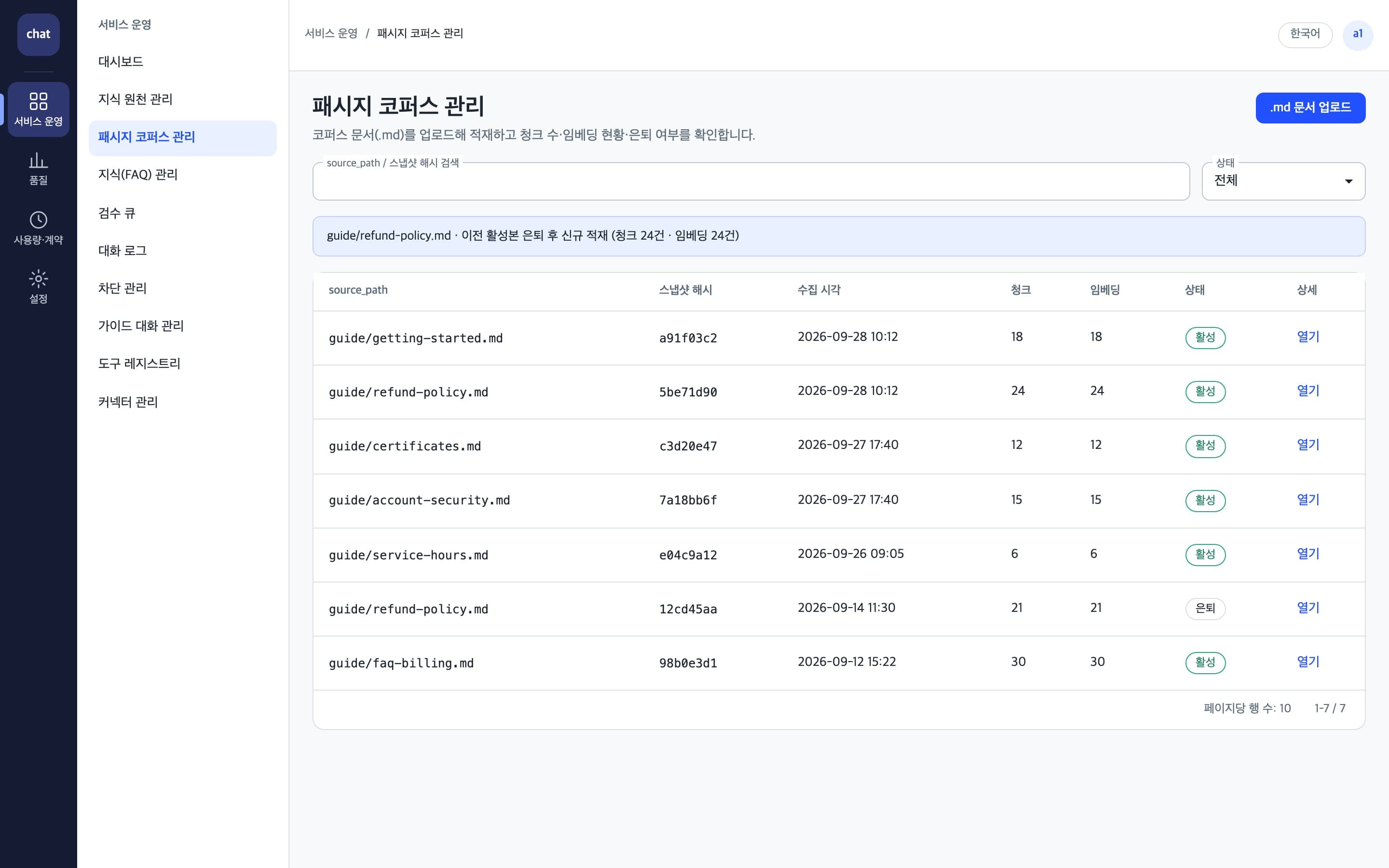
Task: Open details for guide/account-security.md
Action: [1308, 500]
